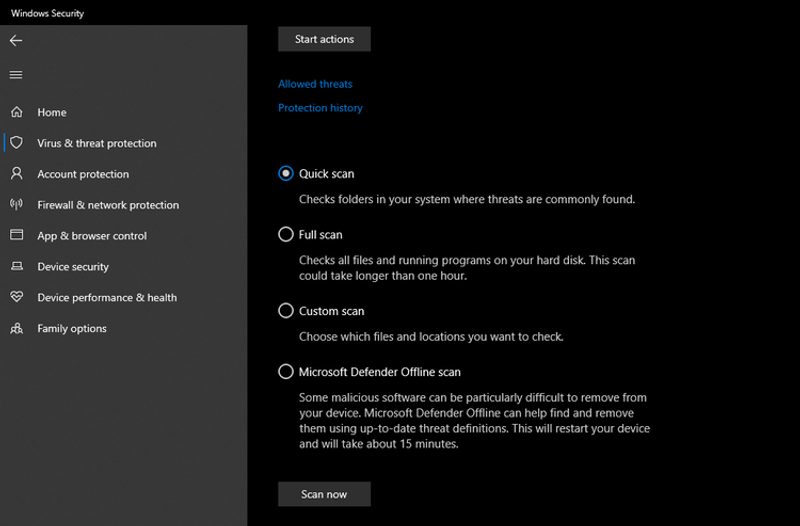Image resolution: width=800 pixels, height=526 pixels.
Task: Select the Microsoft Defender Offline scan option
Action: [x=286, y=372]
